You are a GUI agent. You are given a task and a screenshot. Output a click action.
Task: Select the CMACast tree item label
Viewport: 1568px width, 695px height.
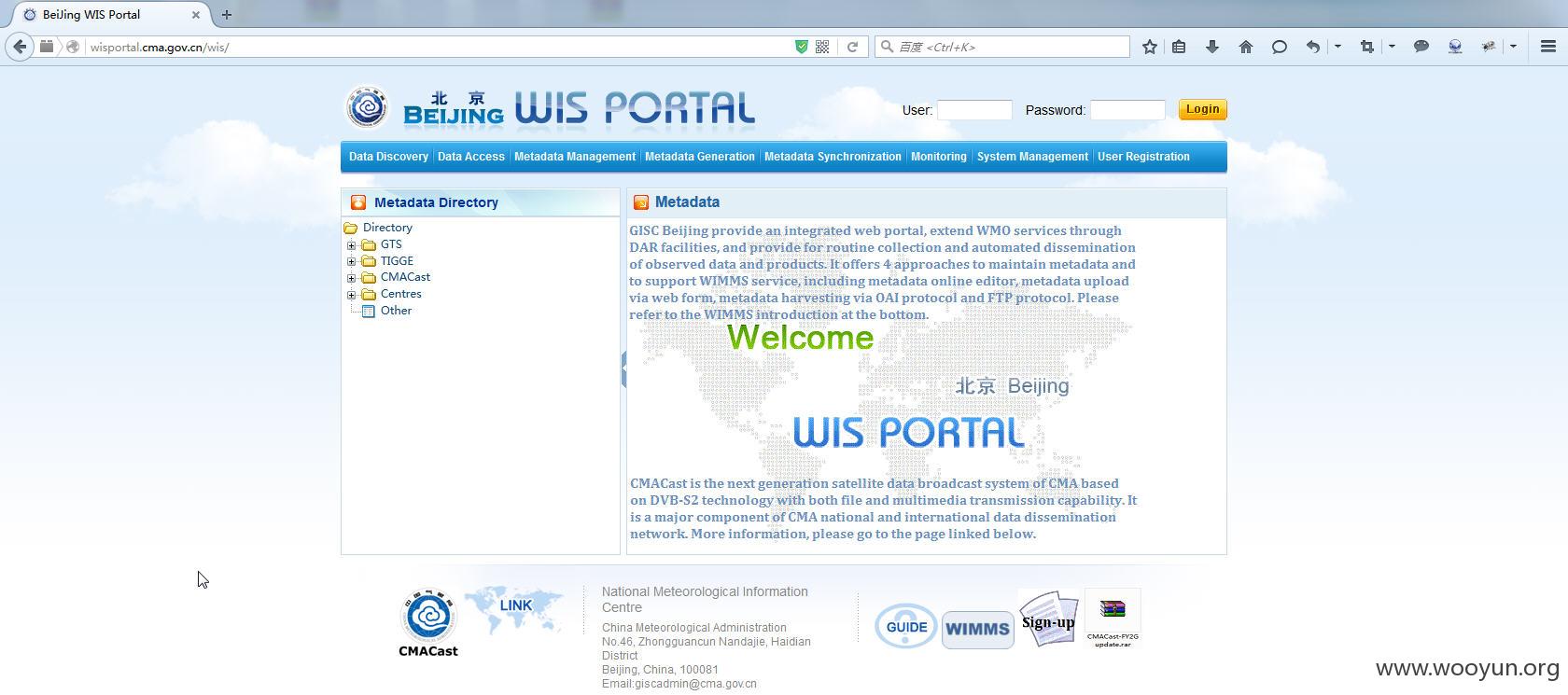[405, 277]
